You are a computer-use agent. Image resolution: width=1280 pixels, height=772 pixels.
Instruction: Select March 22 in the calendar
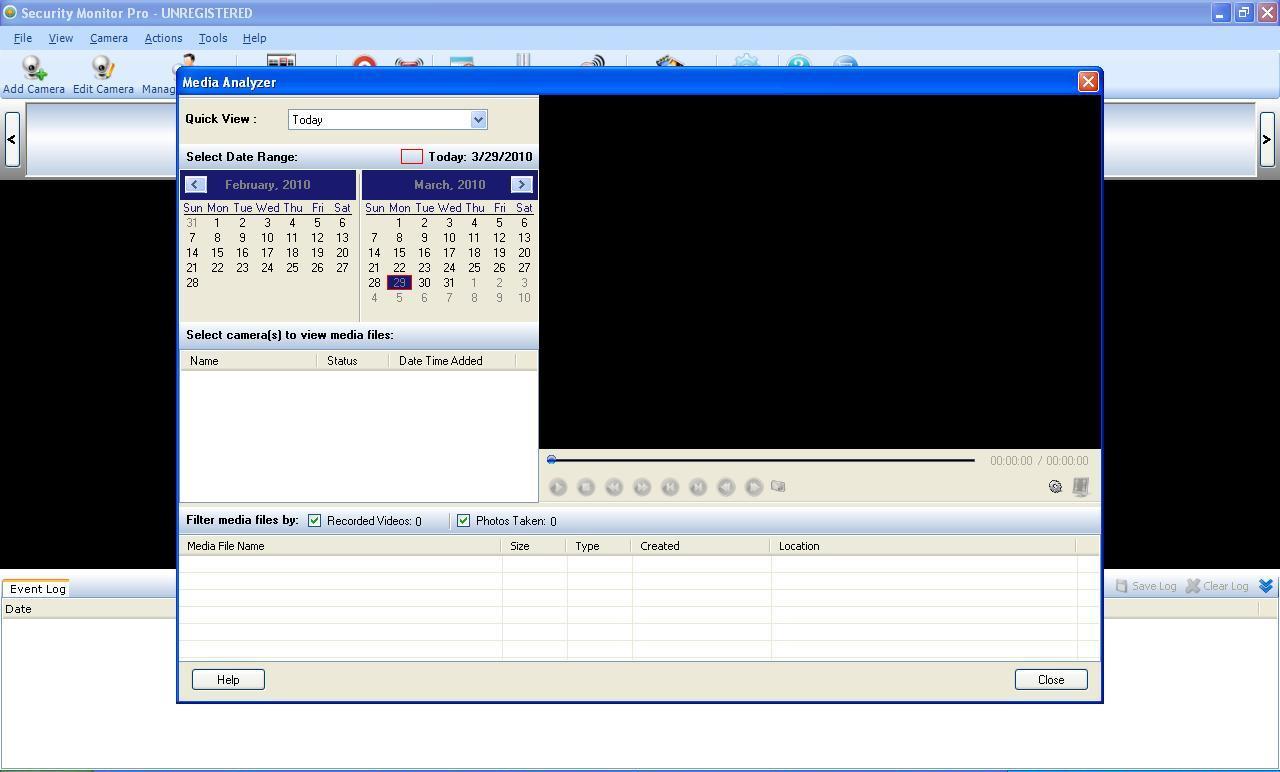pos(399,268)
